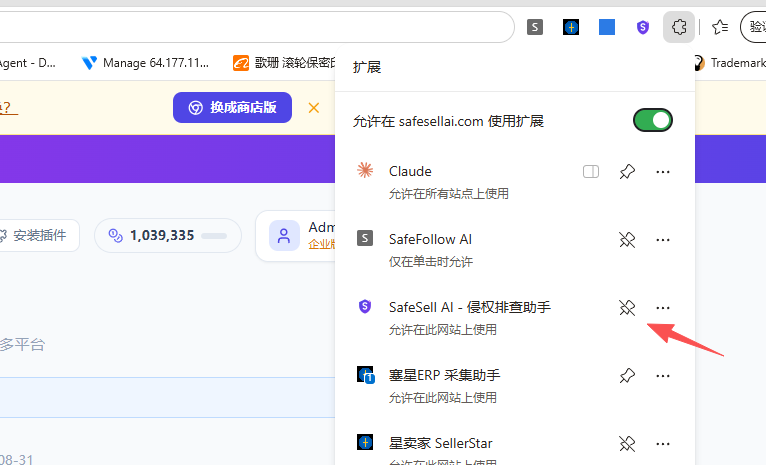Click the SafeFollow AI toolbar extension icon

(535, 27)
